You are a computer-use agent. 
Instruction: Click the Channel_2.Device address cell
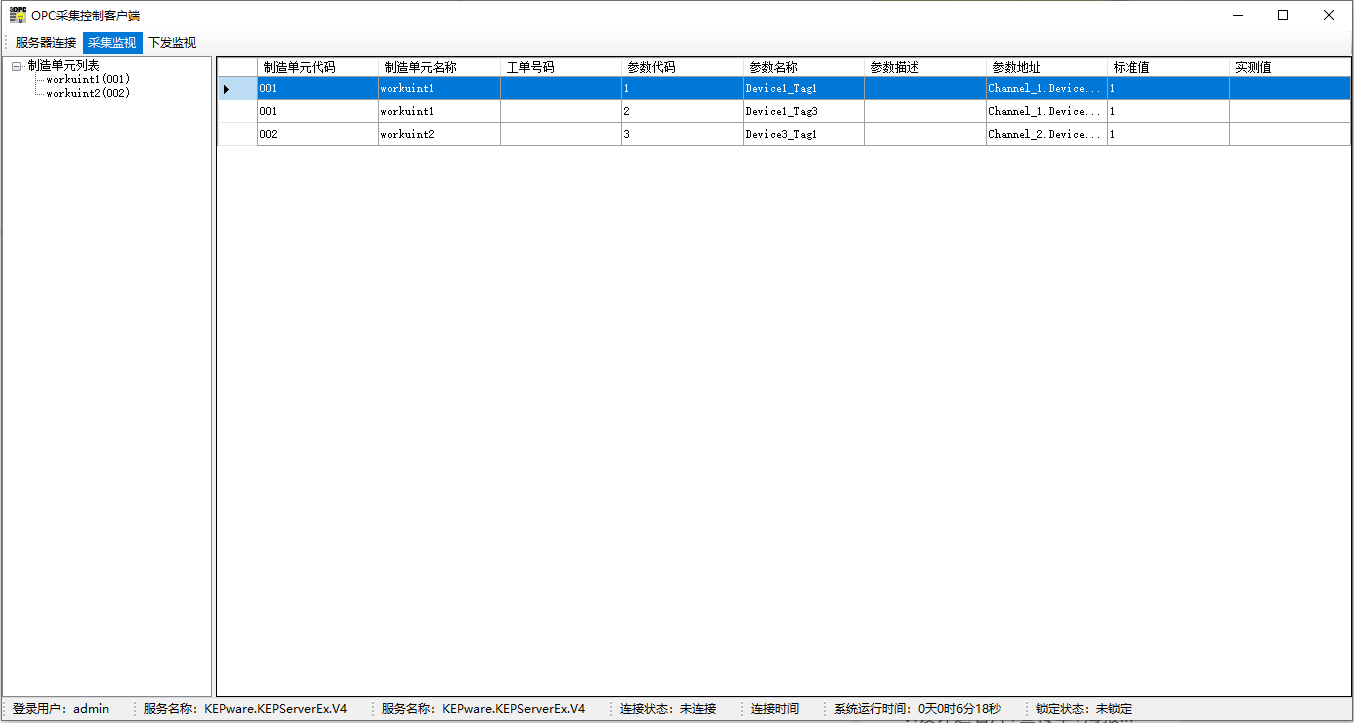[x=1047, y=134]
